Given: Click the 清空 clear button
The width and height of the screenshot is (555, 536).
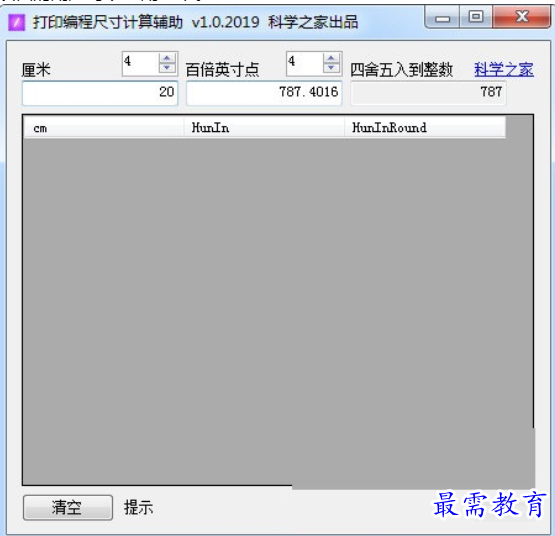Looking at the screenshot, I should pyautogui.click(x=68, y=507).
